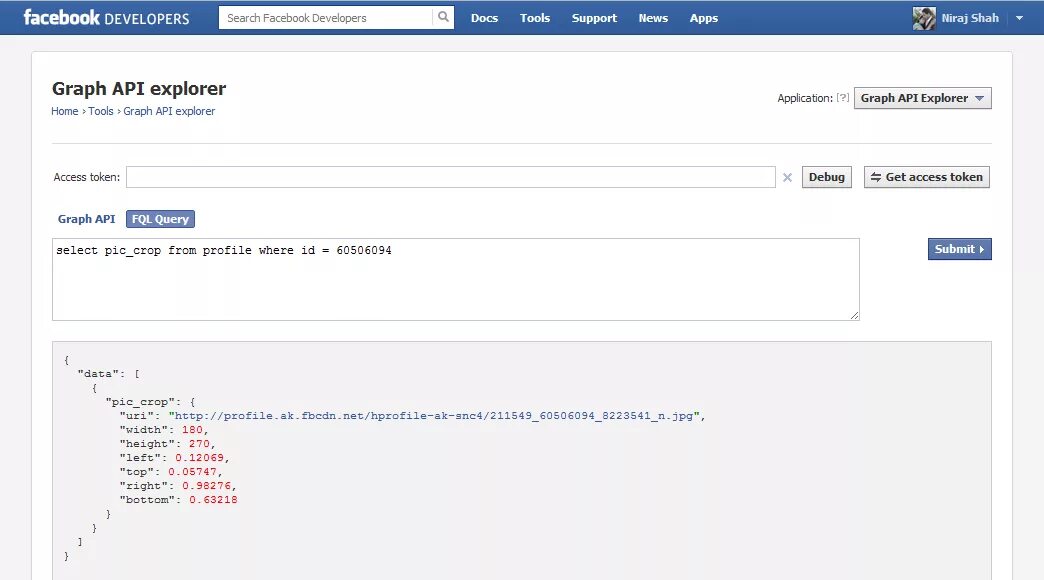Click the Niraj Shah username
1044x580 pixels.
coord(970,18)
